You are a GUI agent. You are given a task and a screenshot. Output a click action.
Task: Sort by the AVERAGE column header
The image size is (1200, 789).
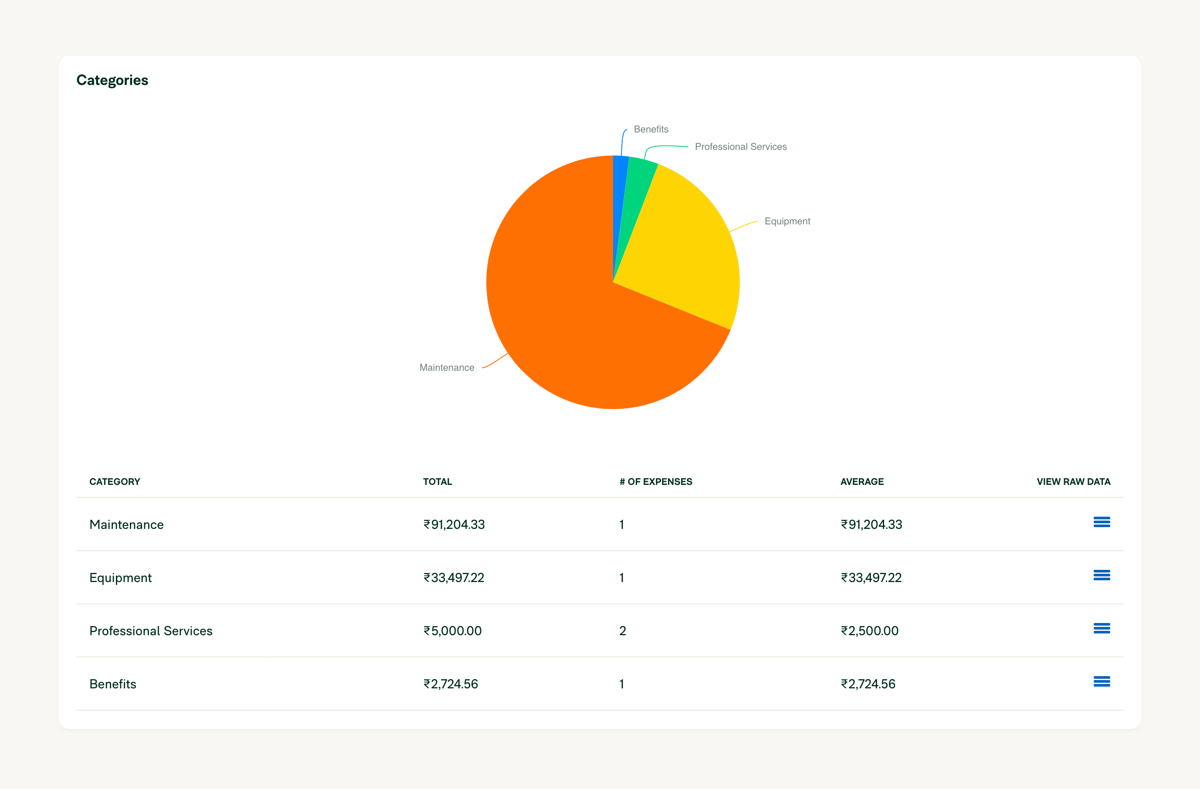[862, 481]
